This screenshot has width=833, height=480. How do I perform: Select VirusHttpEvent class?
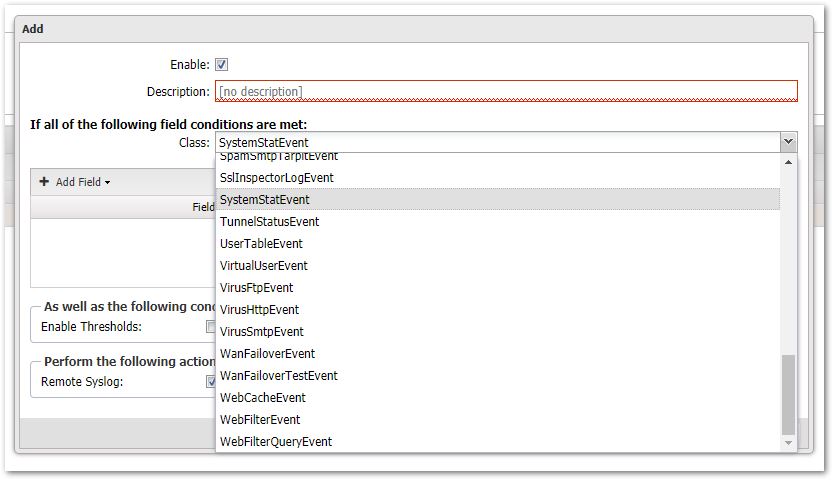[x=259, y=310]
